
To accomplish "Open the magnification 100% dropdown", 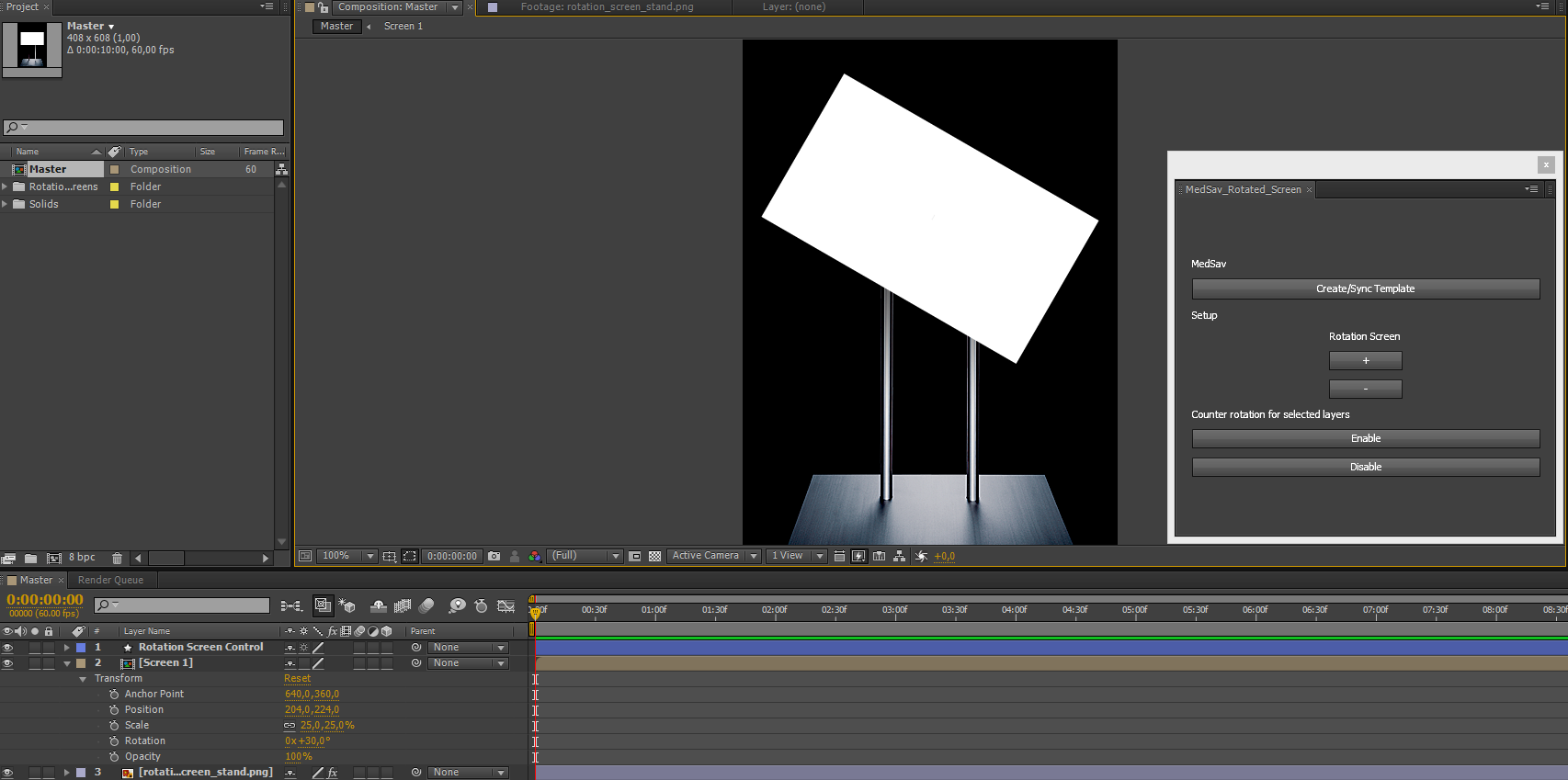I will tap(347, 556).
